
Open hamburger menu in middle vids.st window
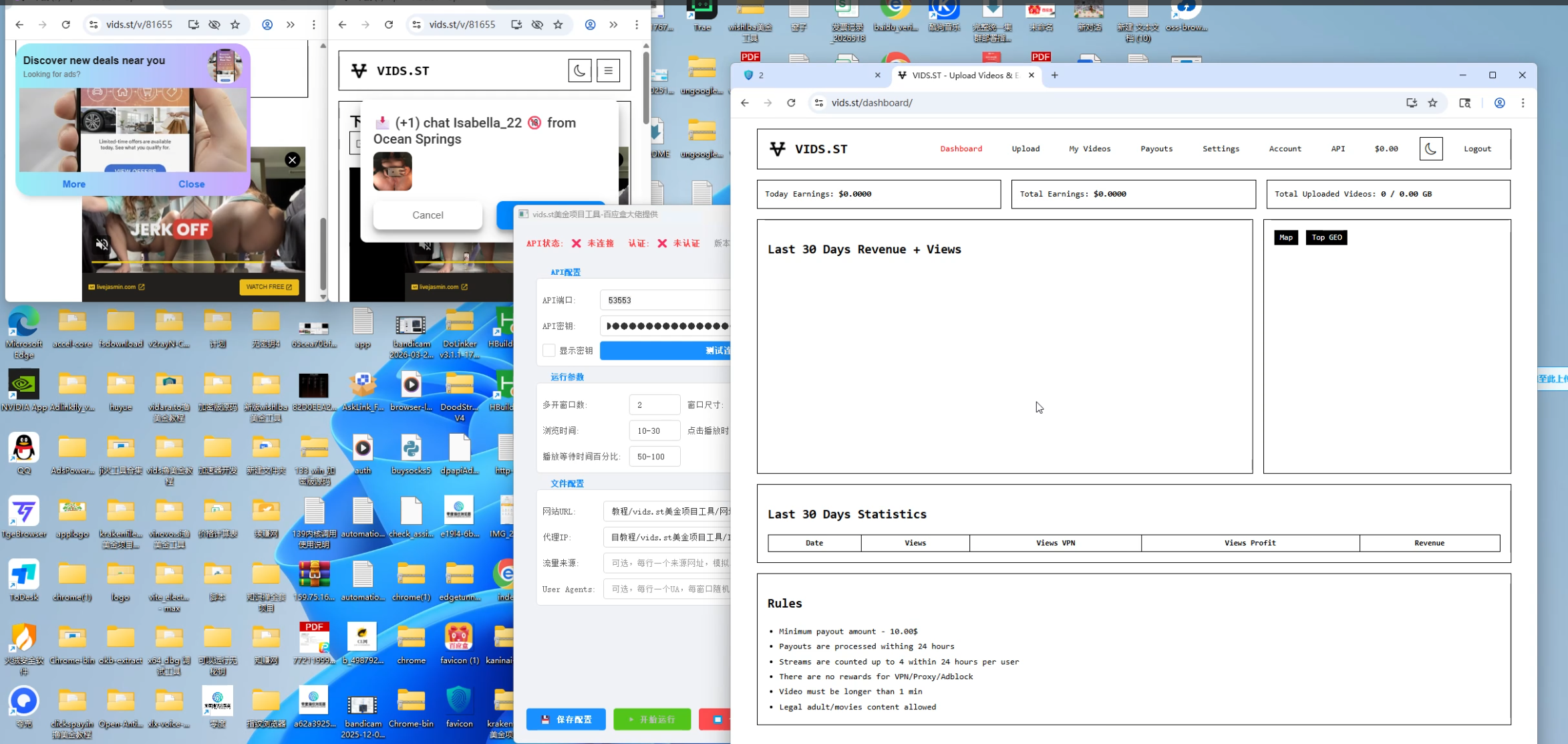coord(608,70)
